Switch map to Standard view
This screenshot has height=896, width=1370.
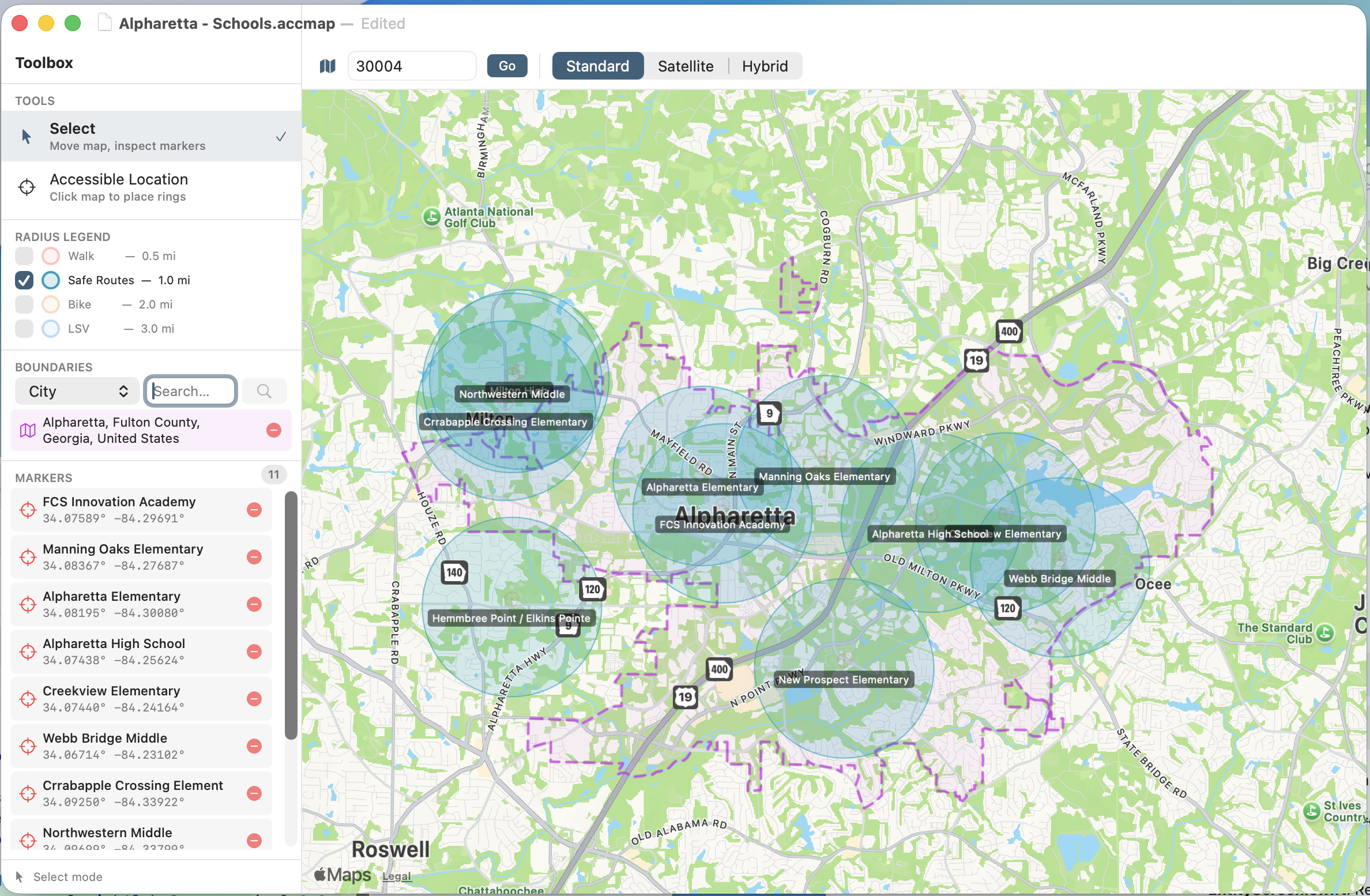pos(597,66)
